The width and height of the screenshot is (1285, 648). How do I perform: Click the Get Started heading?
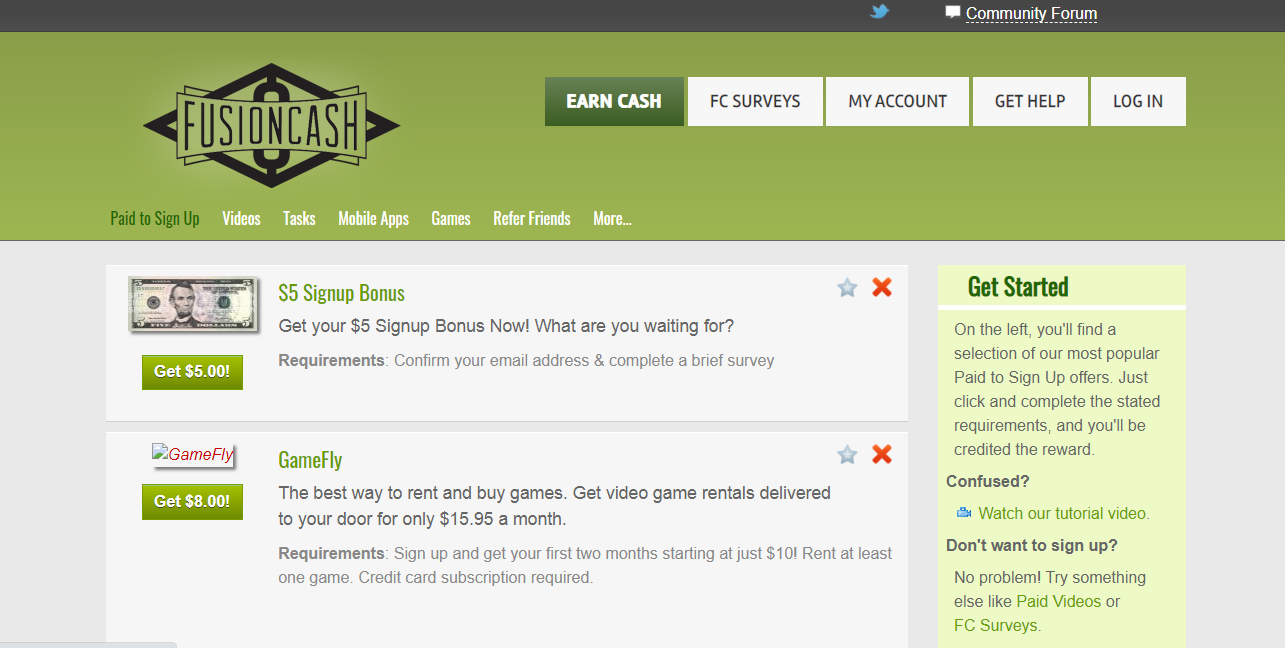pos(1018,287)
